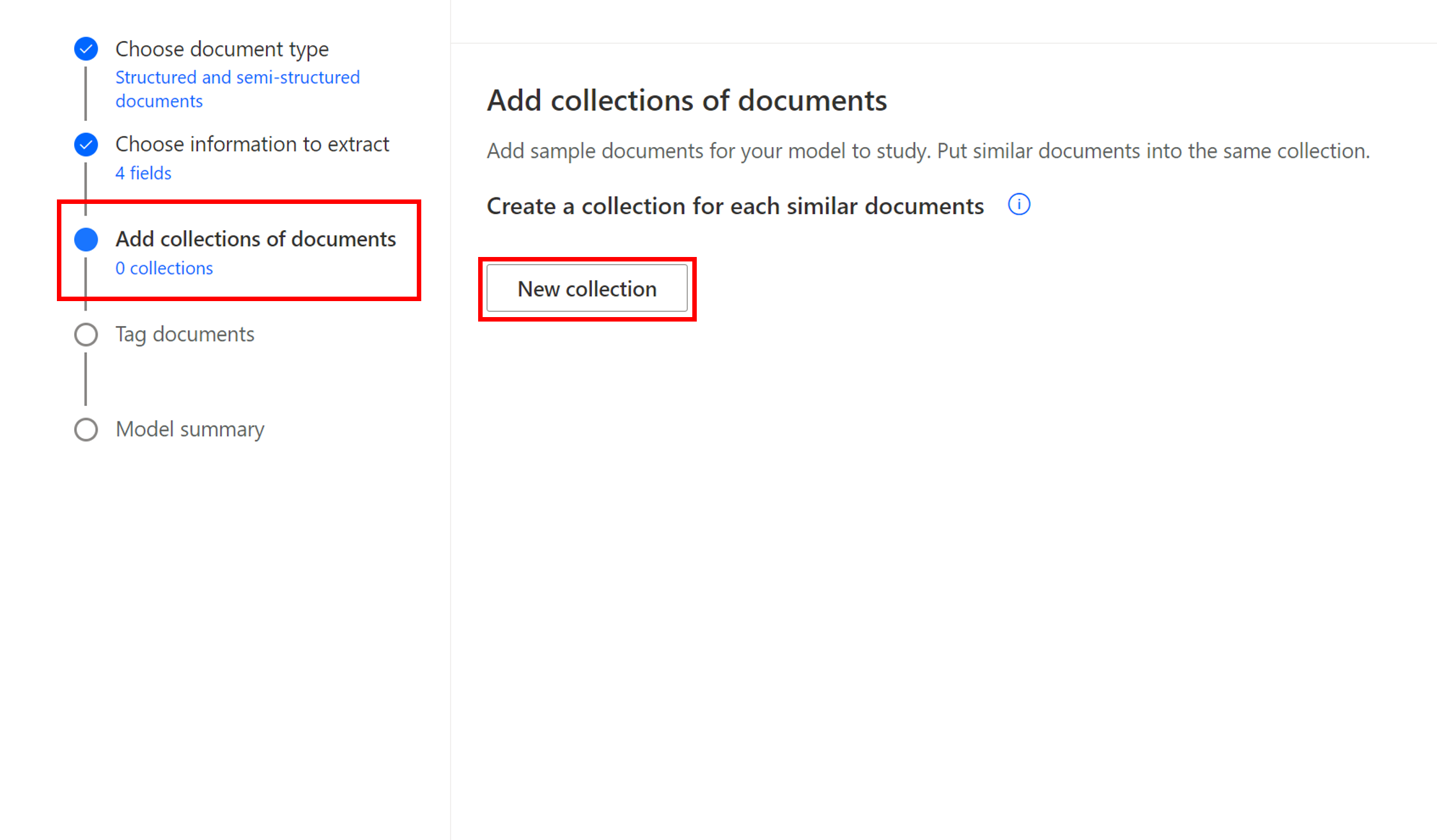Click the 4 fields link
Screen dimensions: 1437x840
(143, 173)
